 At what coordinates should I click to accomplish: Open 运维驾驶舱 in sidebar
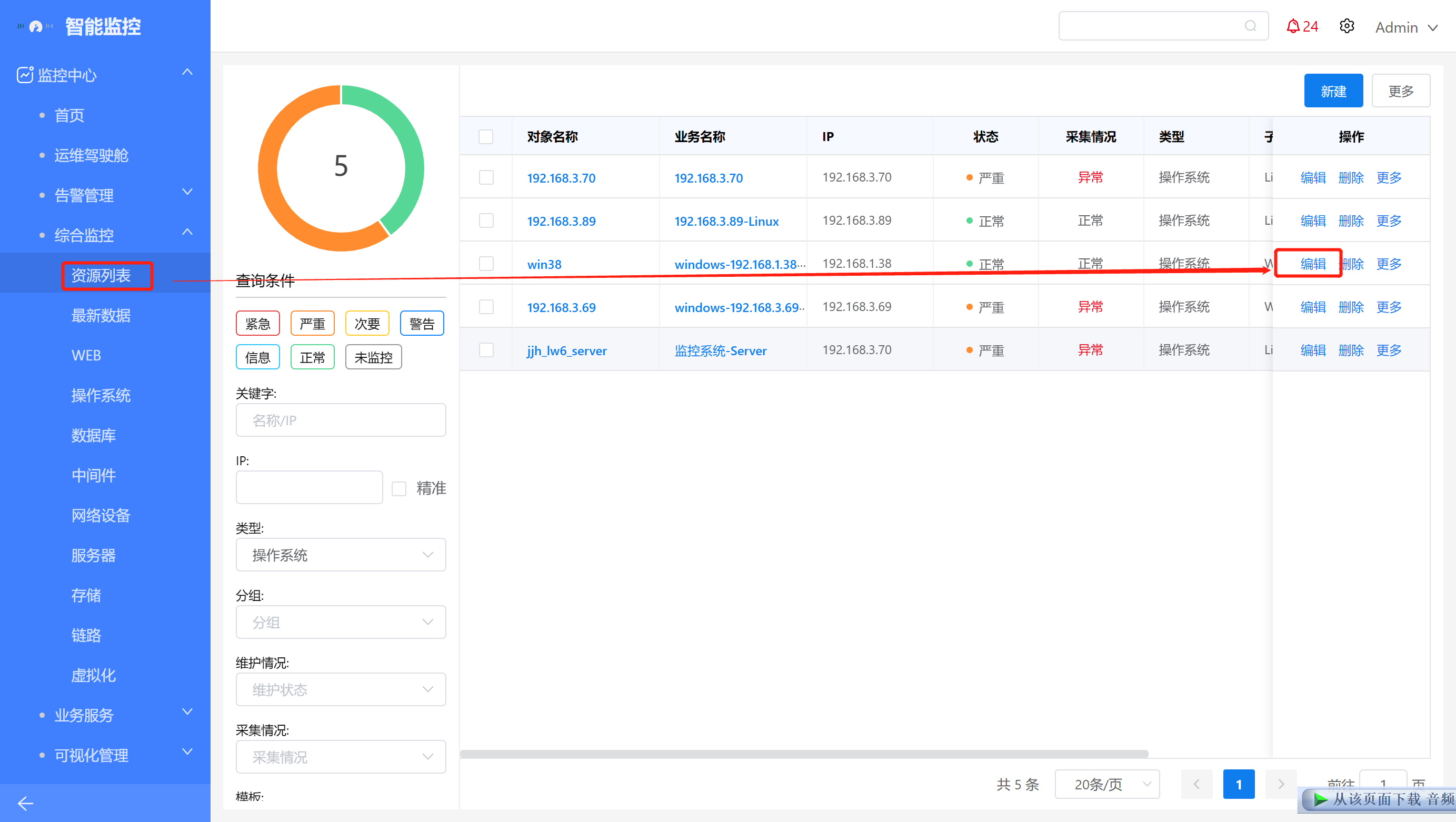[x=91, y=155]
